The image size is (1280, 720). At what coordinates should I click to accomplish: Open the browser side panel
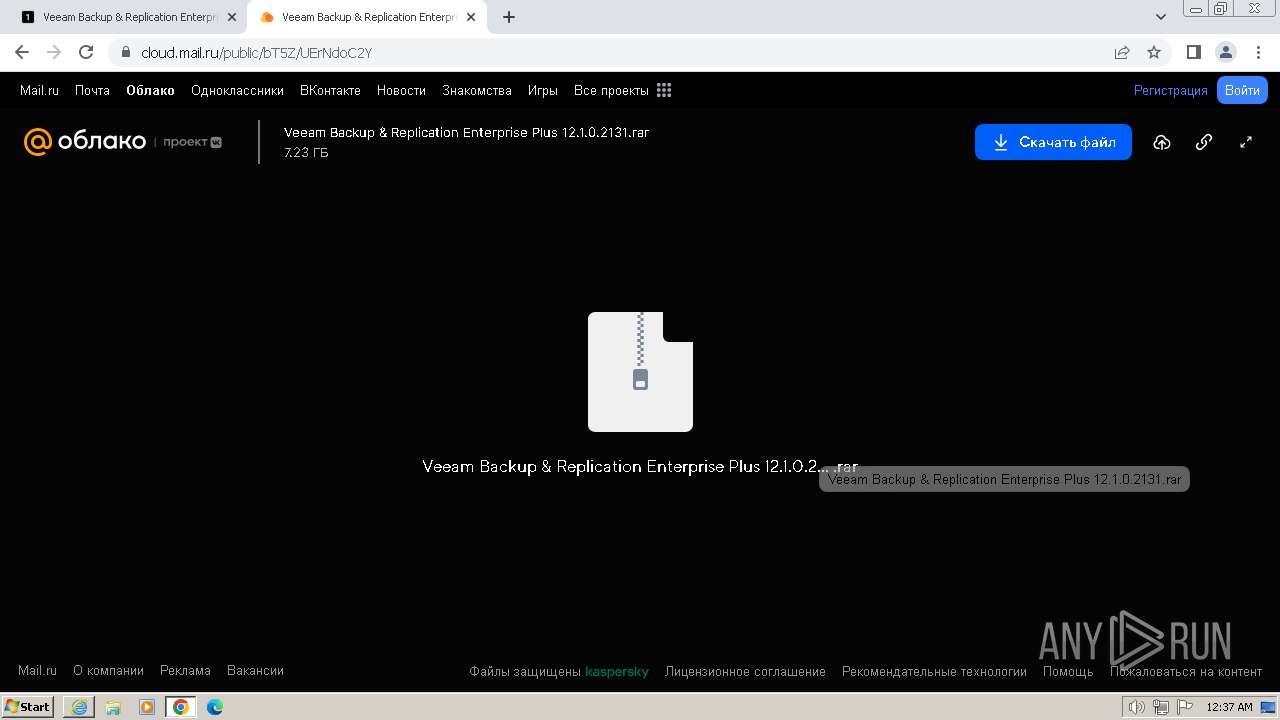click(1193, 52)
